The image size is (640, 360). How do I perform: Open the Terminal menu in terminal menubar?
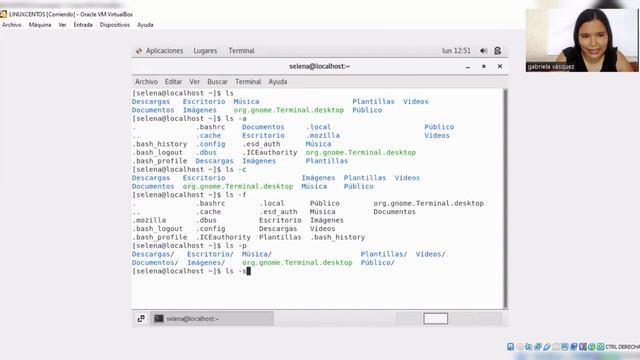(x=248, y=82)
